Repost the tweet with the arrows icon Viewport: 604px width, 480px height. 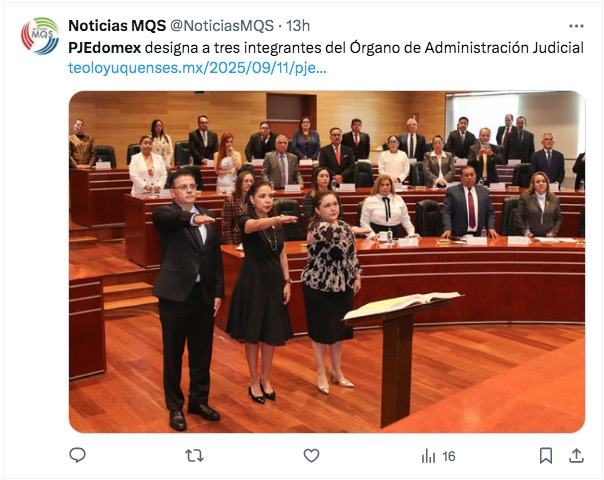195,456
